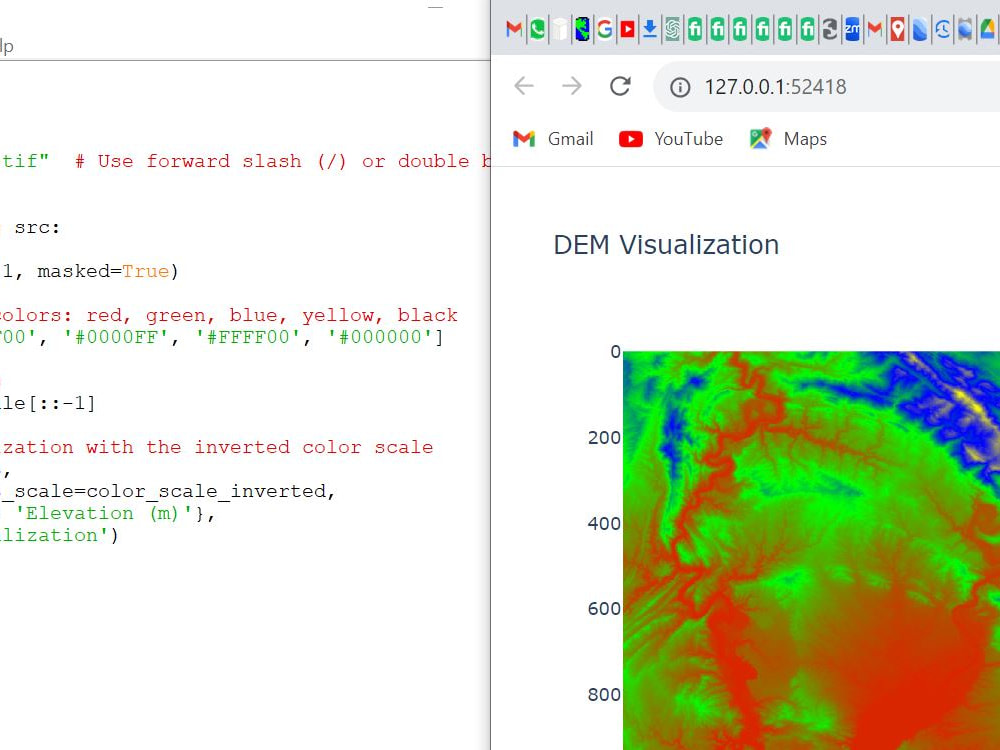Select the first Fiverr pinned tab
Screen dimensions: 1000x750
(x=695, y=30)
